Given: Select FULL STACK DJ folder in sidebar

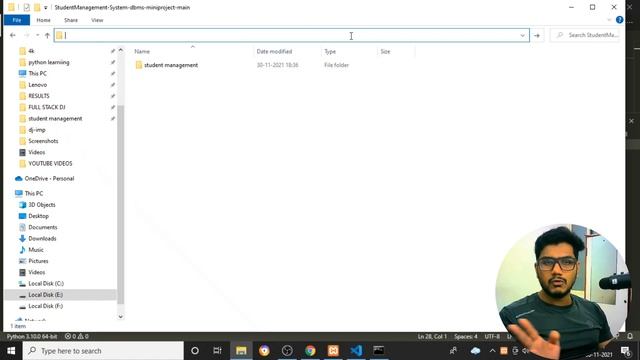Looking at the screenshot, I should pos(47,107).
